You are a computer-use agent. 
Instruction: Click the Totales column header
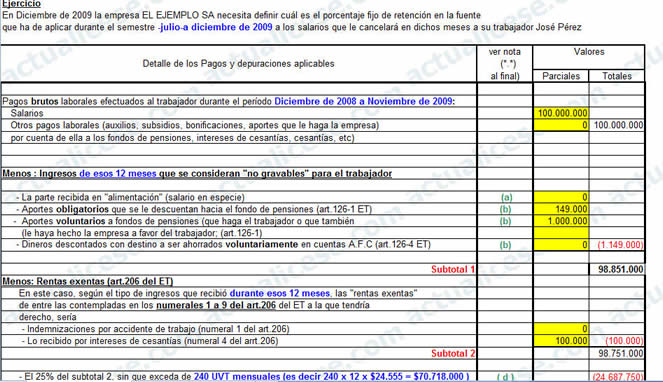pyautogui.click(x=617, y=76)
